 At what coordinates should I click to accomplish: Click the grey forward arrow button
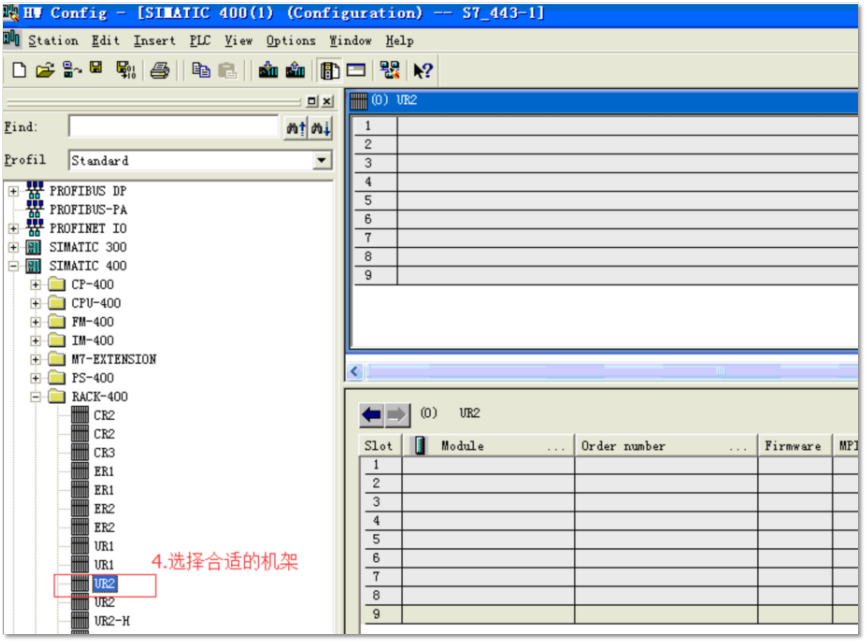pyautogui.click(x=397, y=415)
